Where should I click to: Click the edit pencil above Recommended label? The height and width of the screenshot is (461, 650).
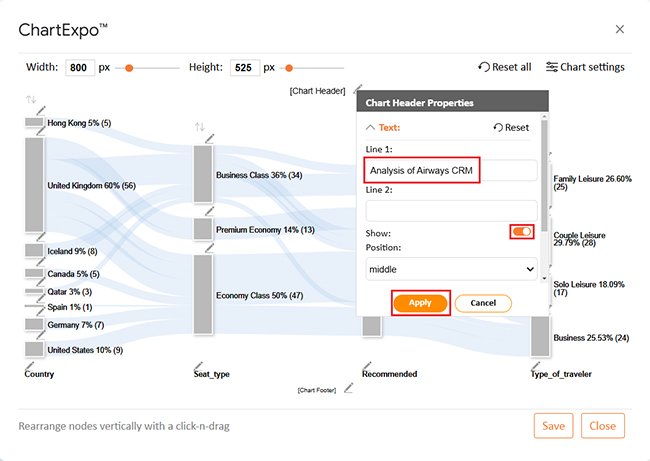click(366, 363)
